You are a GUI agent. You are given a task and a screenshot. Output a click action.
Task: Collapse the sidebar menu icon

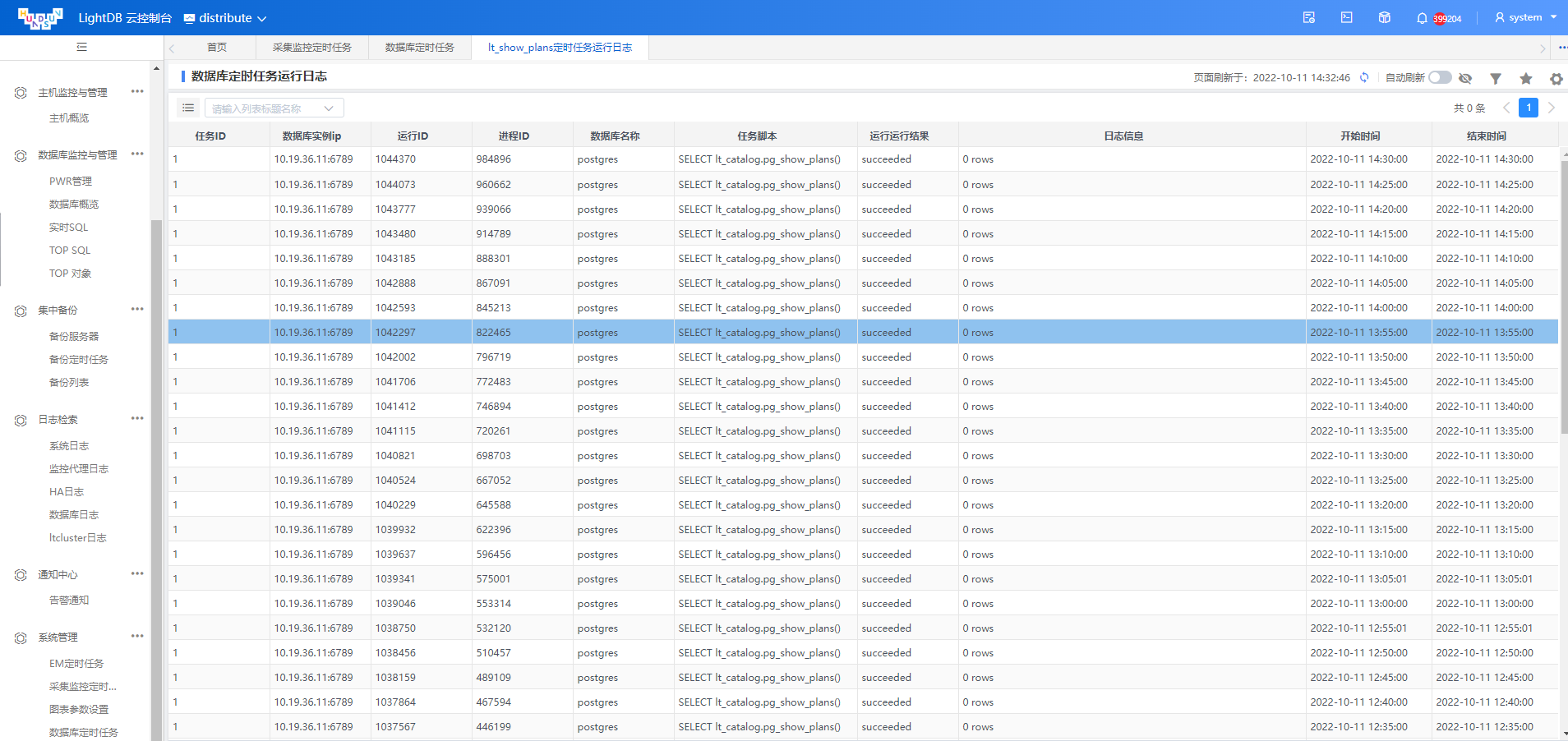tap(81, 47)
